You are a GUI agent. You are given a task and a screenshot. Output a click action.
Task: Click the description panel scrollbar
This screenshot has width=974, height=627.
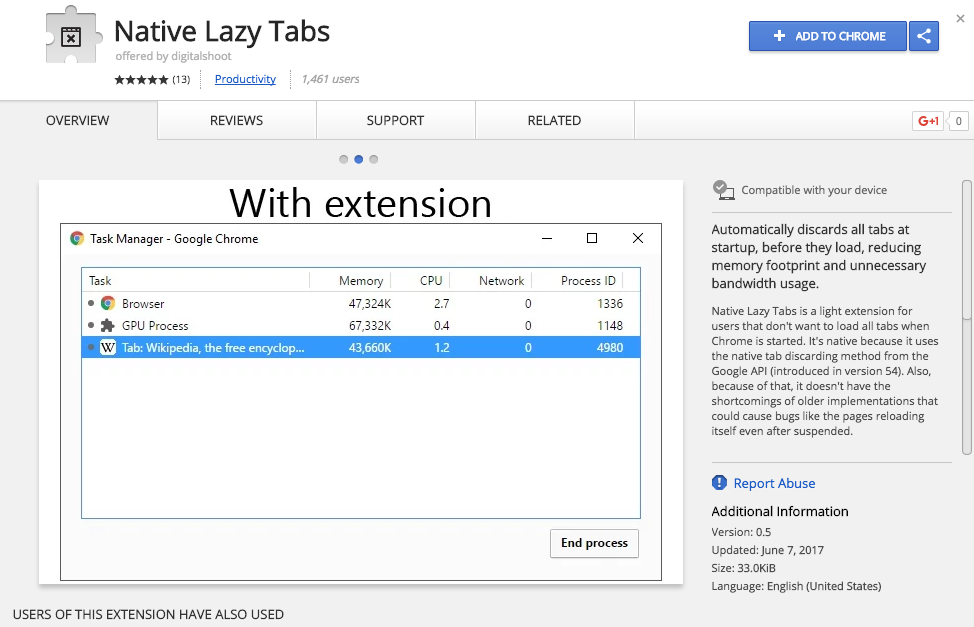pyautogui.click(x=967, y=250)
